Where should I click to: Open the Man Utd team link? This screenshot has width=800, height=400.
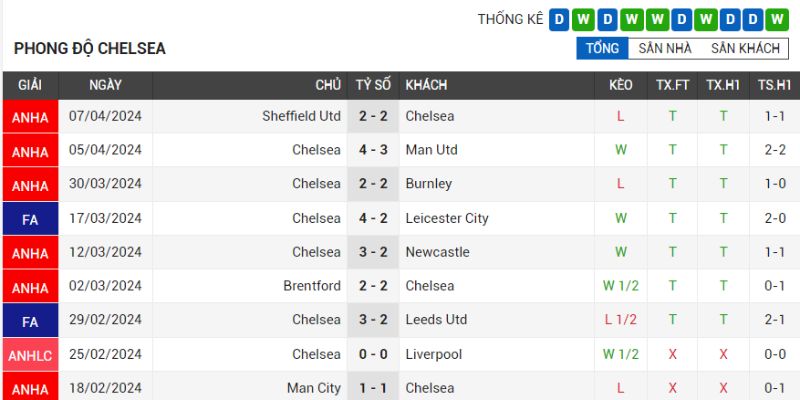click(x=431, y=150)
